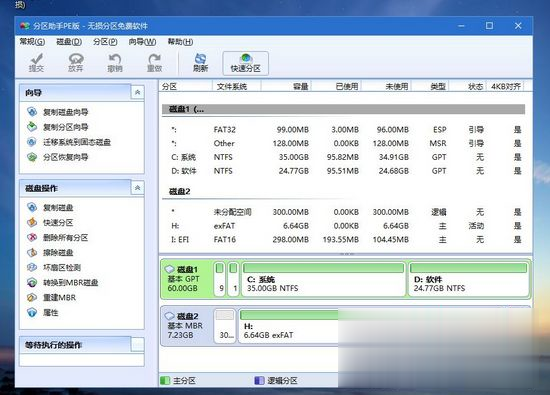
Task: Select 快速分区 under disk operations
Action: pyautogui.click(x=51, y=222)
